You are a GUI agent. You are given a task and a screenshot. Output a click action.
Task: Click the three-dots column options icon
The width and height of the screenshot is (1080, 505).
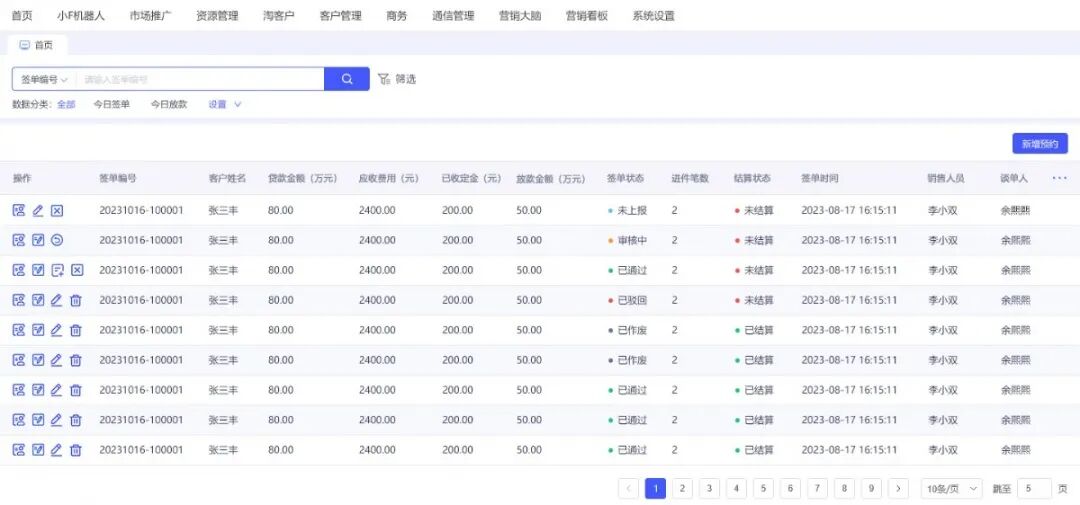tap(1059, 178)
